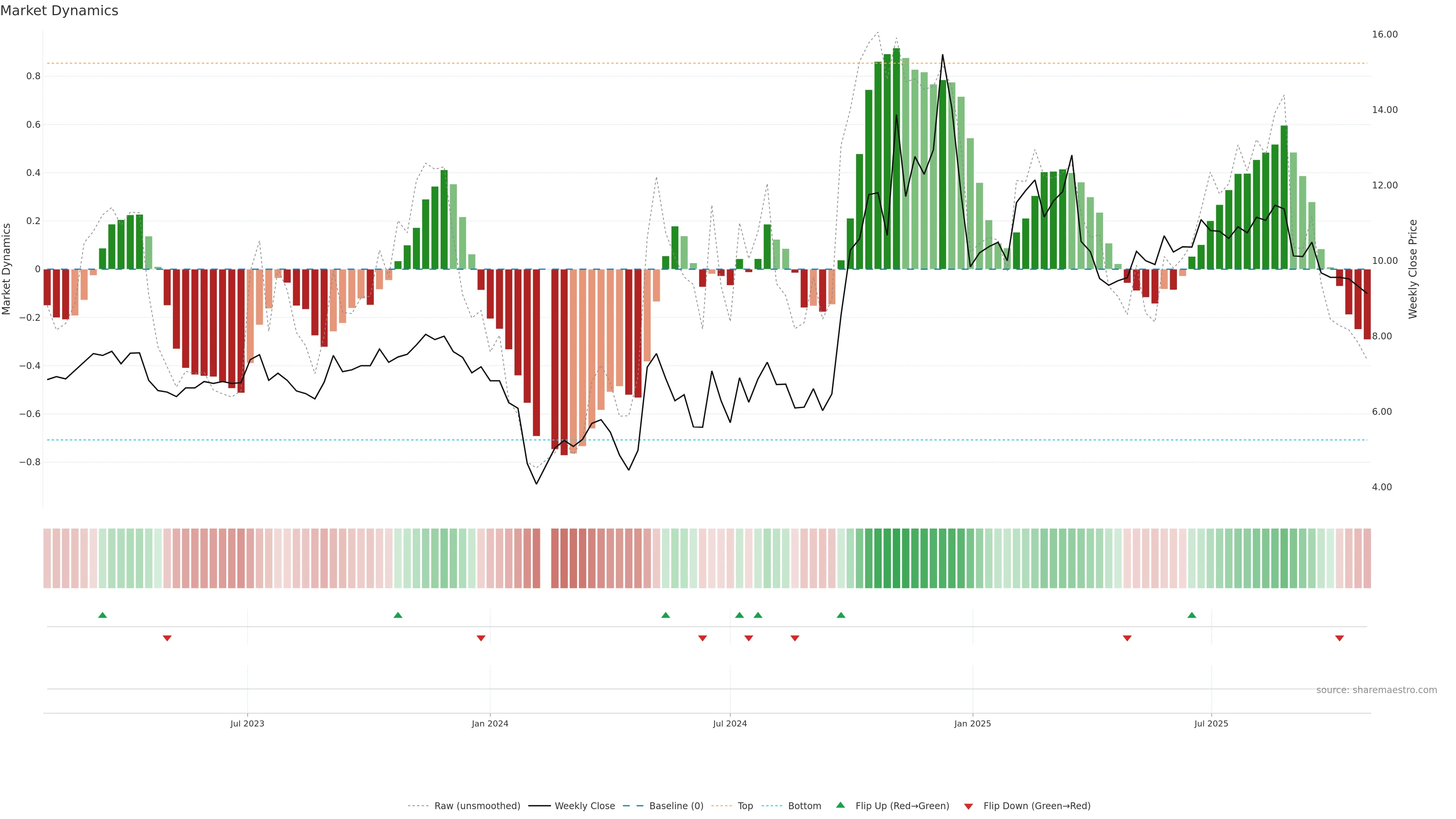The width and height of the screenshot is (1456, 819).
Task: Click the Market Dynamics chart title
Action: 60,11
